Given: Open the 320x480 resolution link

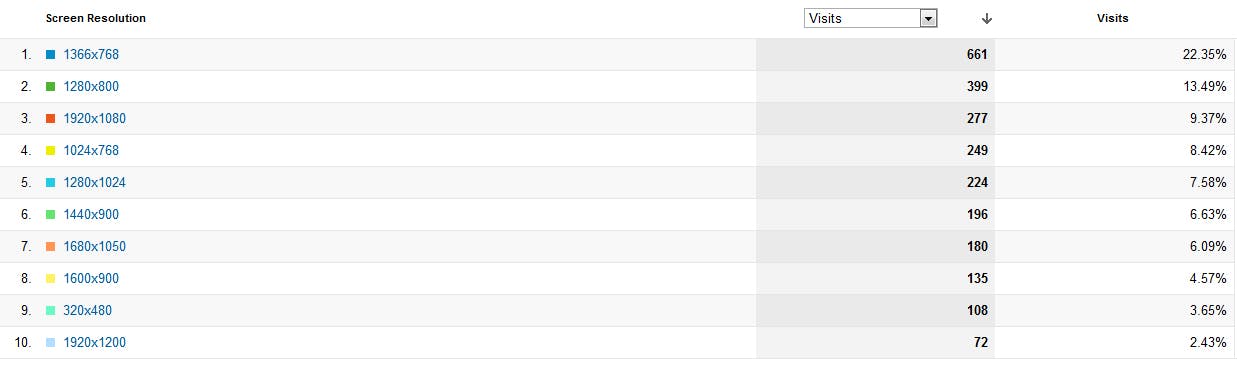Looking at the screenshot, I should point(88,311).
